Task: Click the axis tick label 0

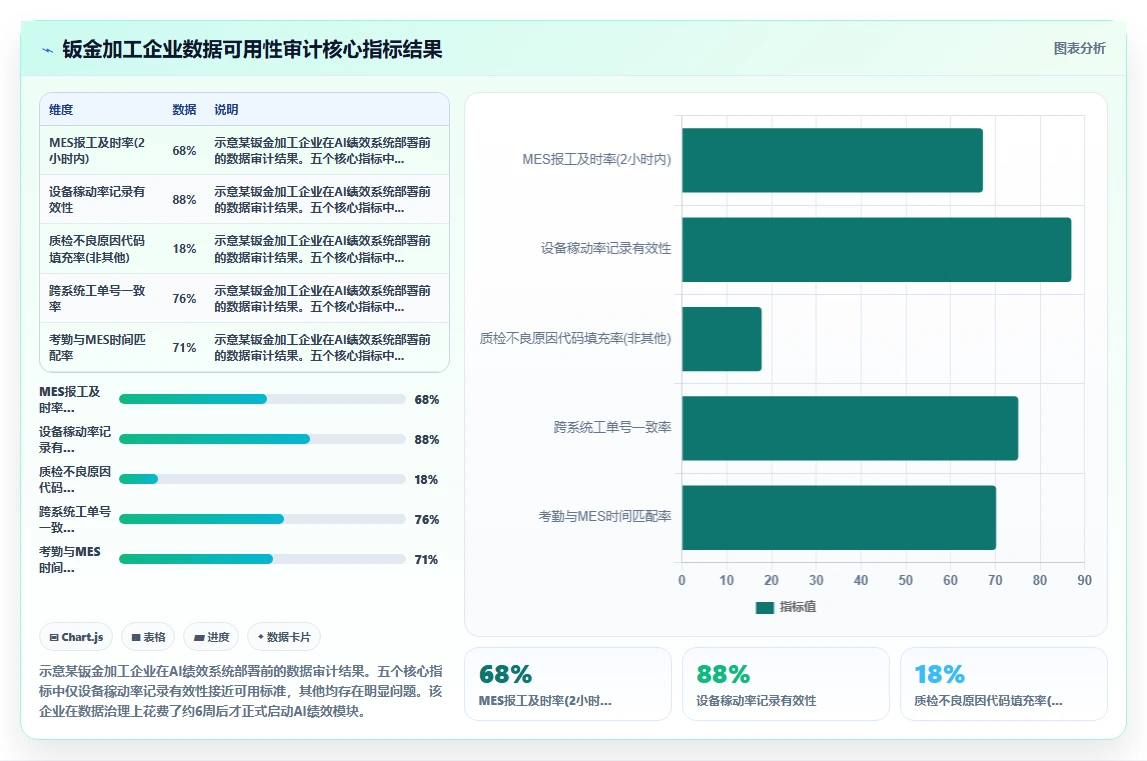Action: click(682, 580)
